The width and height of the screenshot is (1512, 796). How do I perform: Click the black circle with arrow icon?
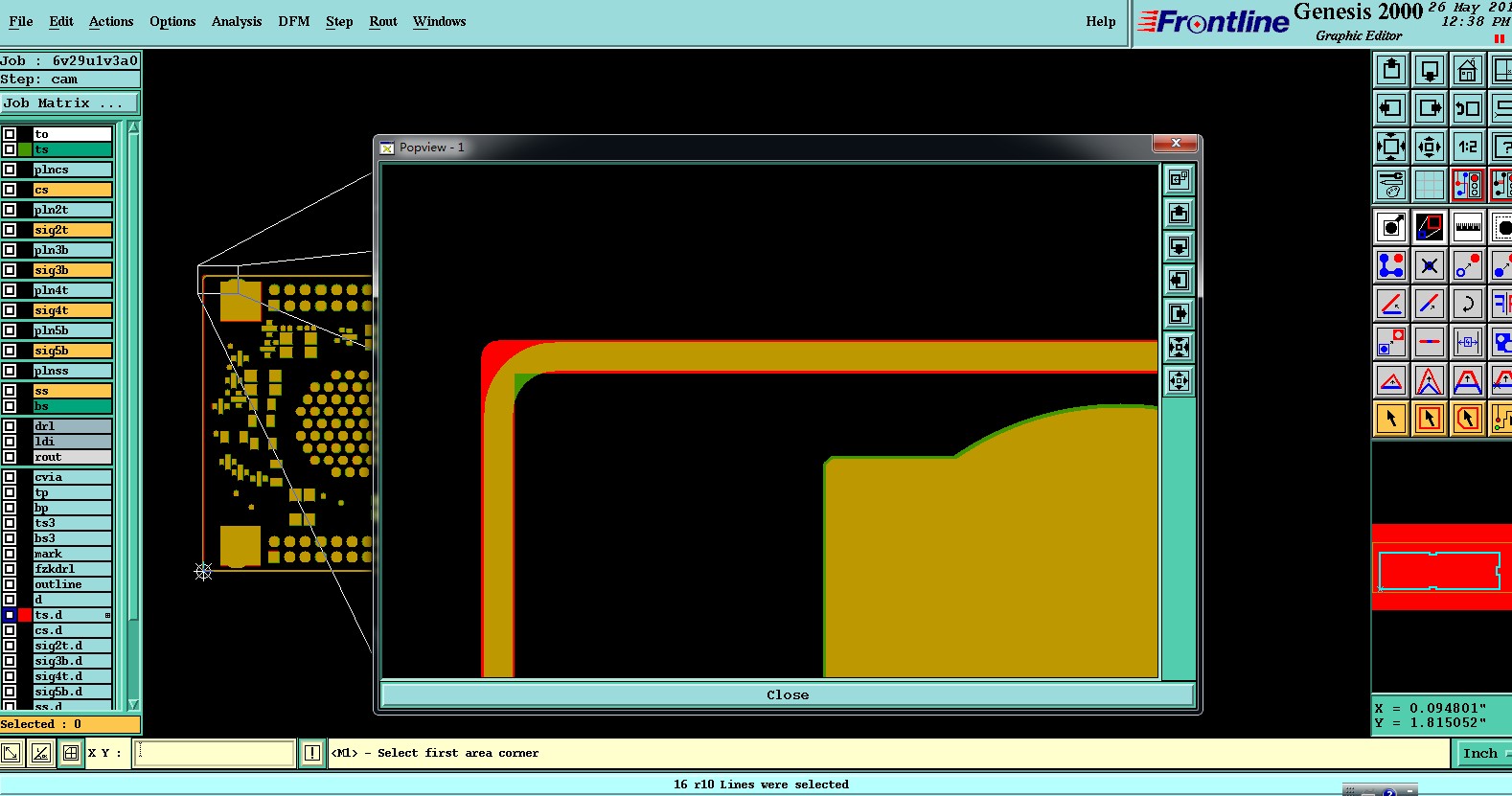tap(1391, 227)
